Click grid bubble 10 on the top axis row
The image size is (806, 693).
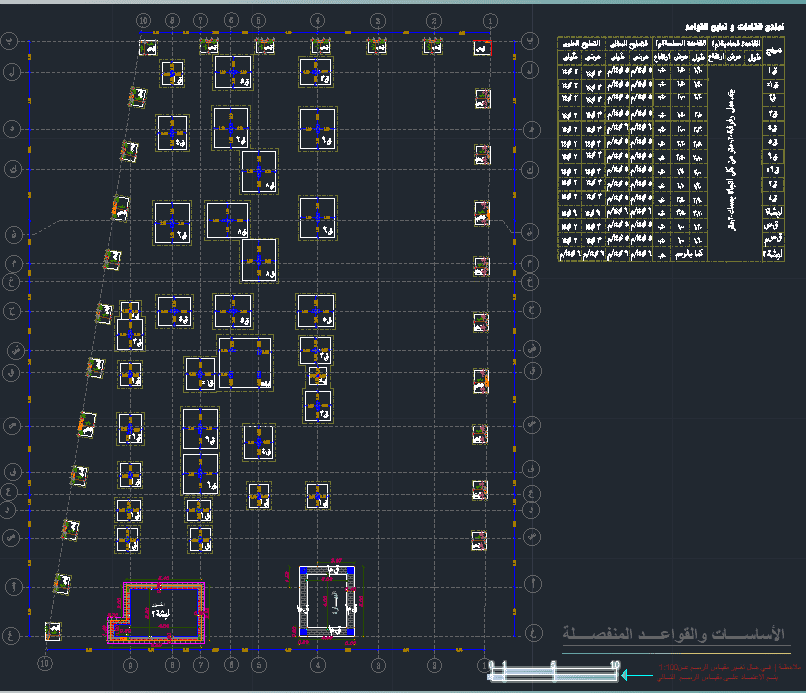click(143, 21)
